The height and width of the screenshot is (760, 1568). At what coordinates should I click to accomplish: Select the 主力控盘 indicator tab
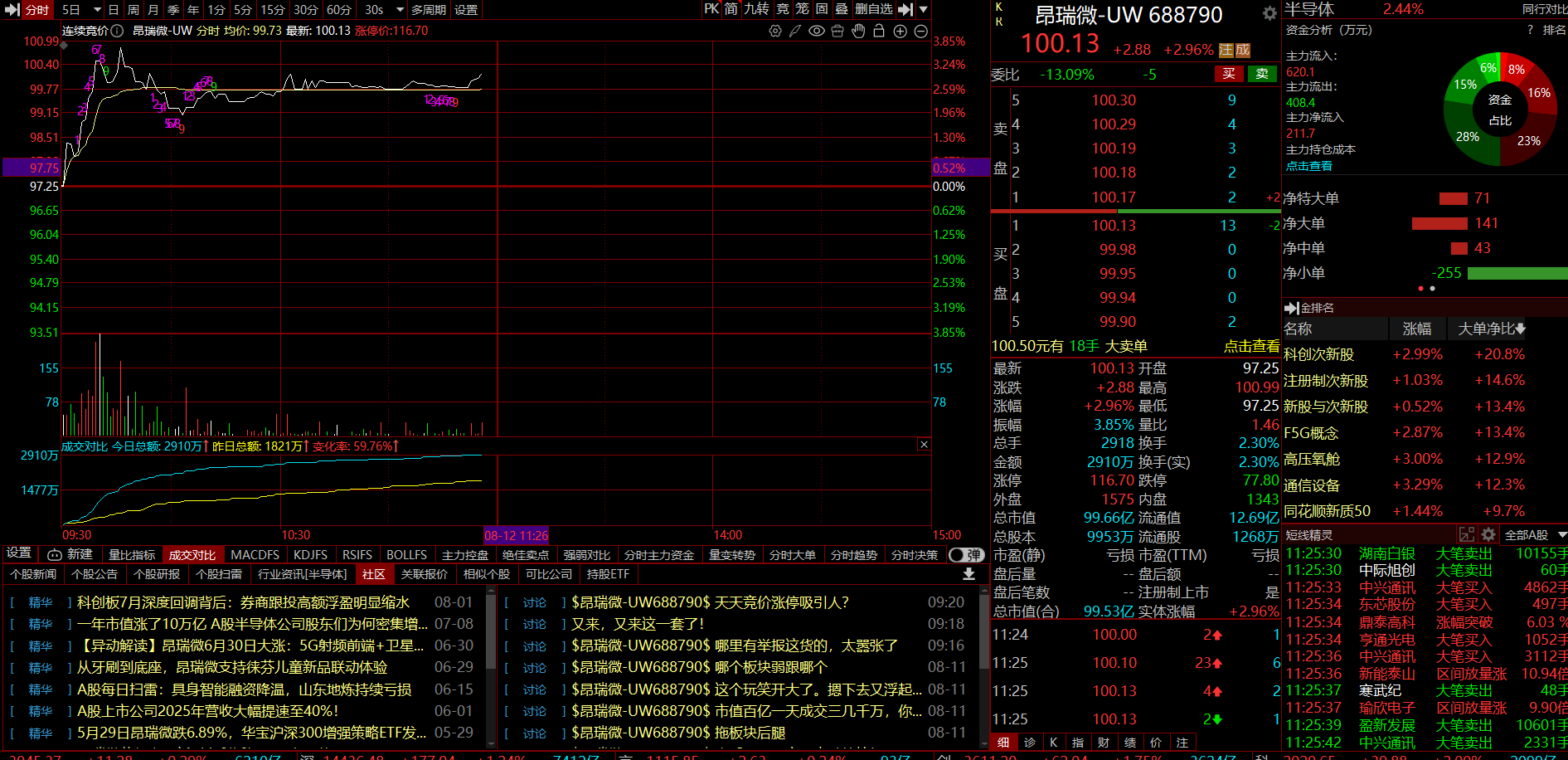point(465,555)
